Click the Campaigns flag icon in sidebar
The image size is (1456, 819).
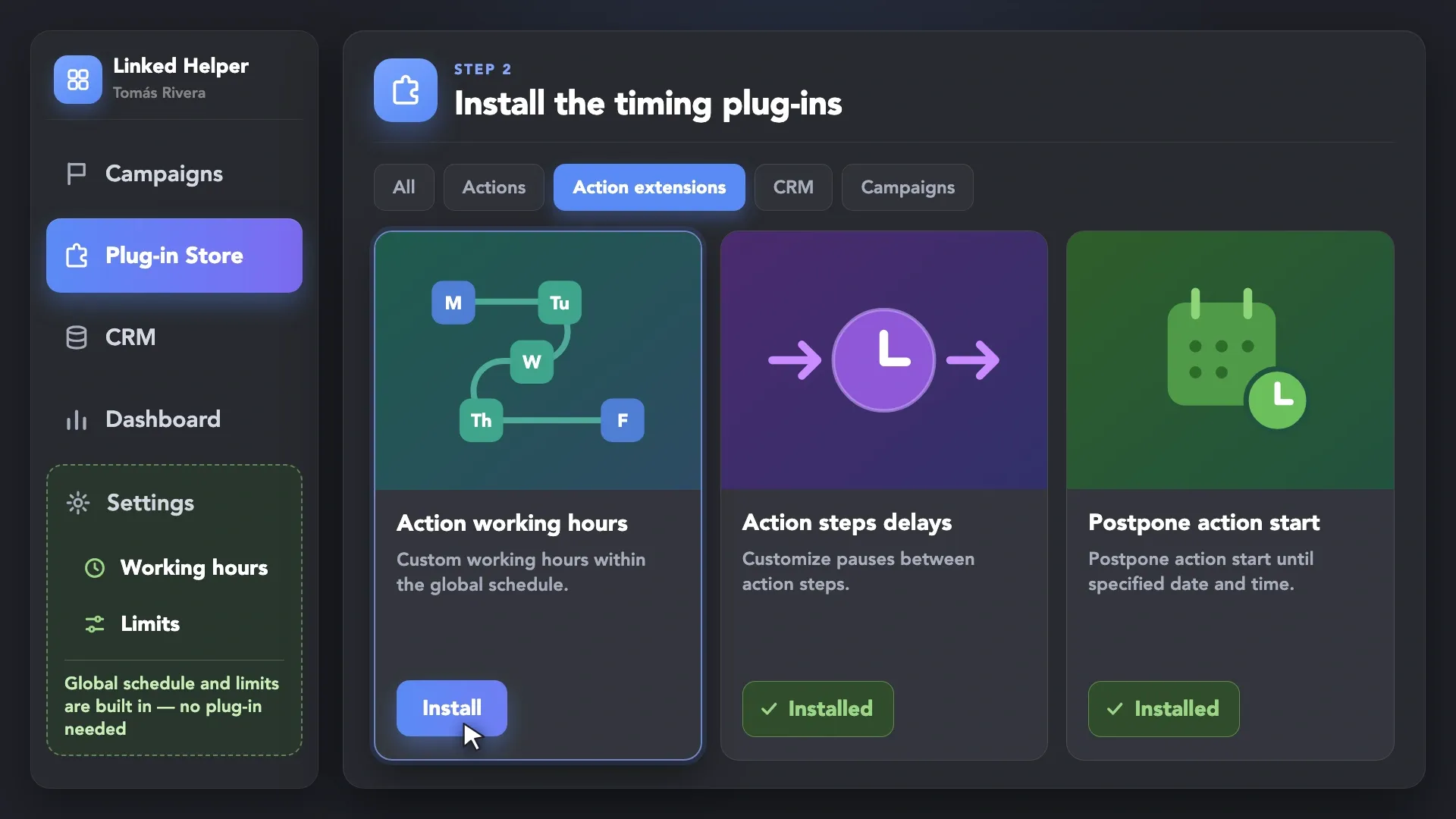(x=77, y=174)
